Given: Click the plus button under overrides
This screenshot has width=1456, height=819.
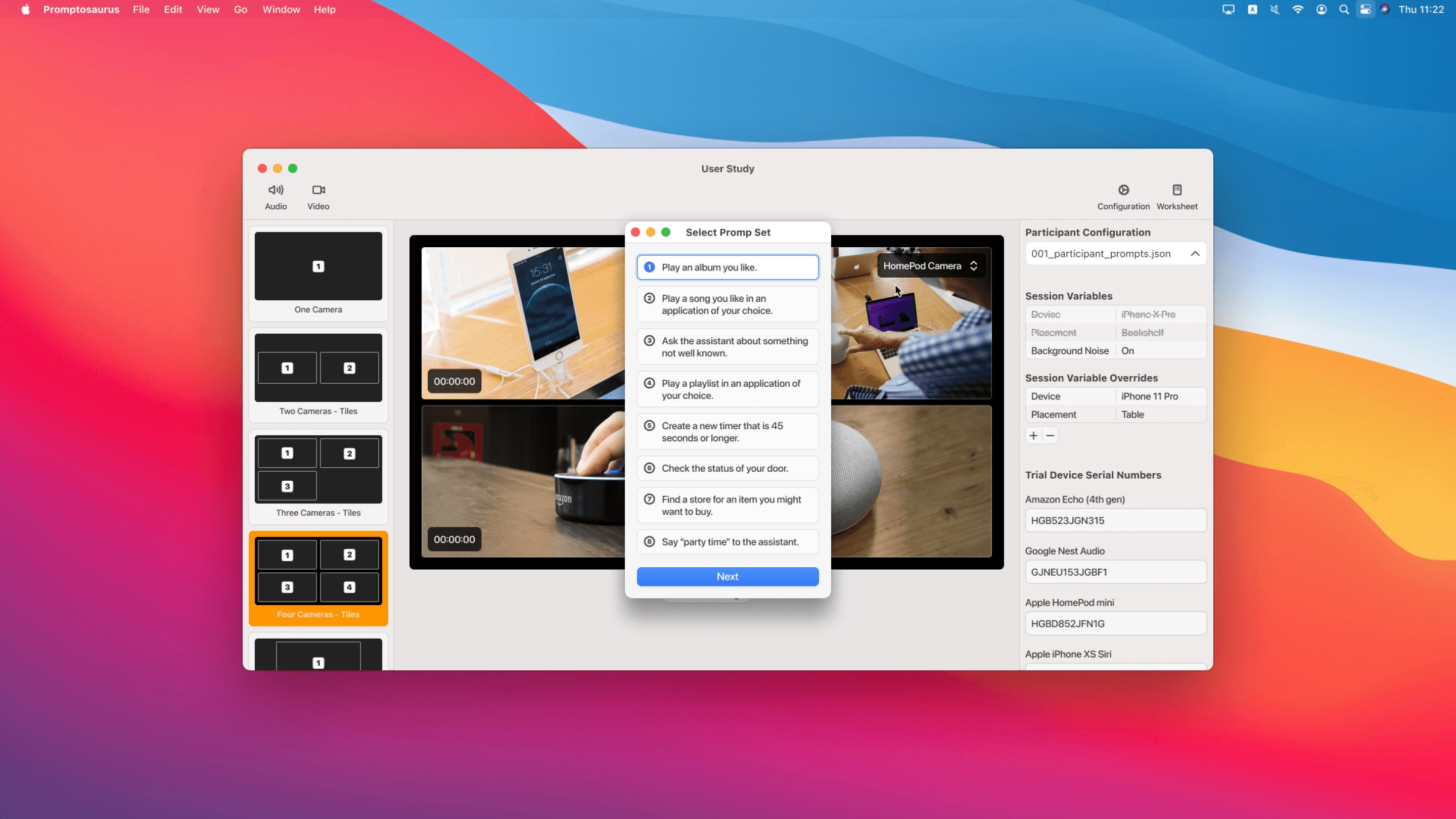Looking at the screenshot, I should click(x=1033, y=436).
